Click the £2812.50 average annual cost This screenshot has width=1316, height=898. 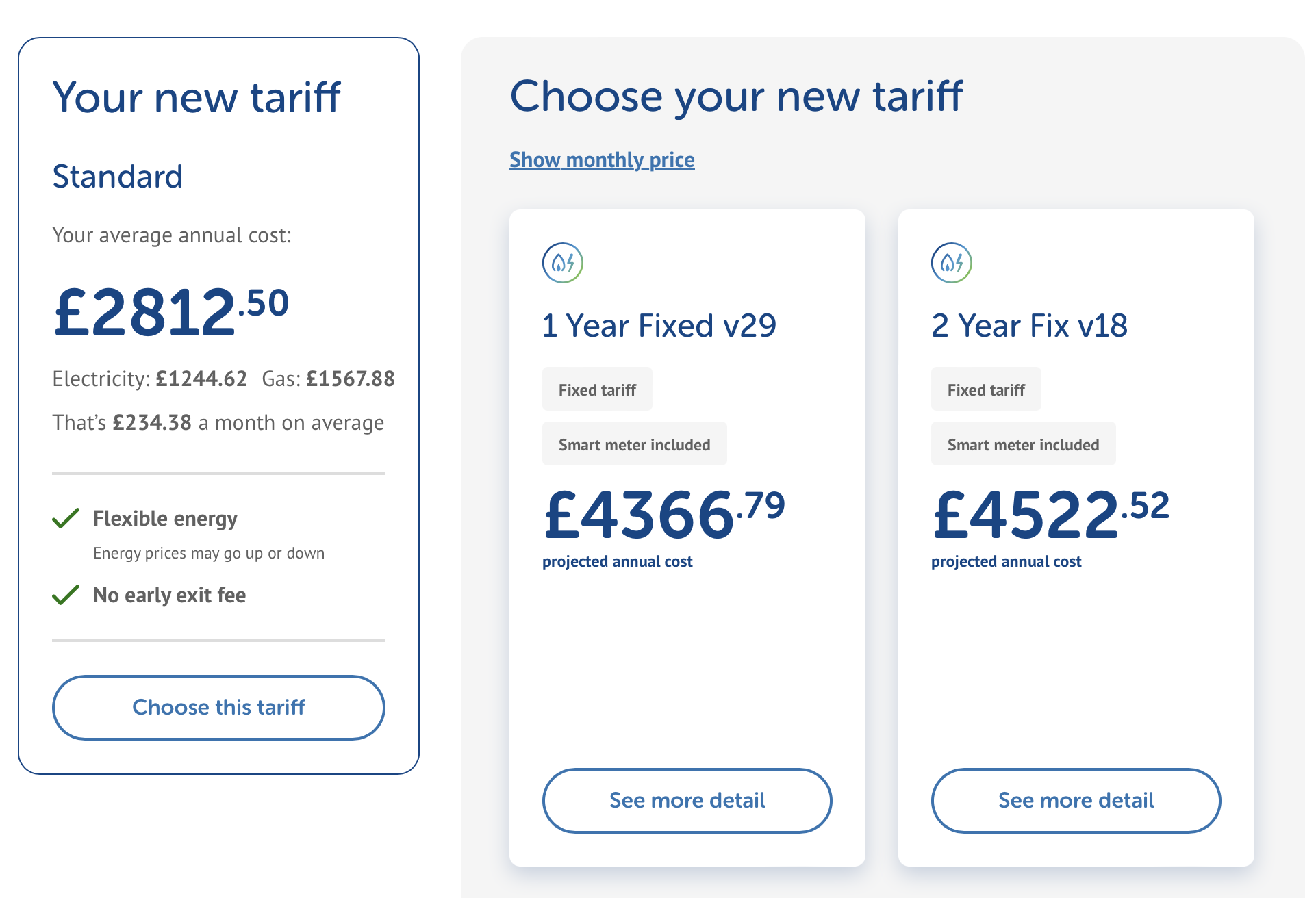click(171, 312)
